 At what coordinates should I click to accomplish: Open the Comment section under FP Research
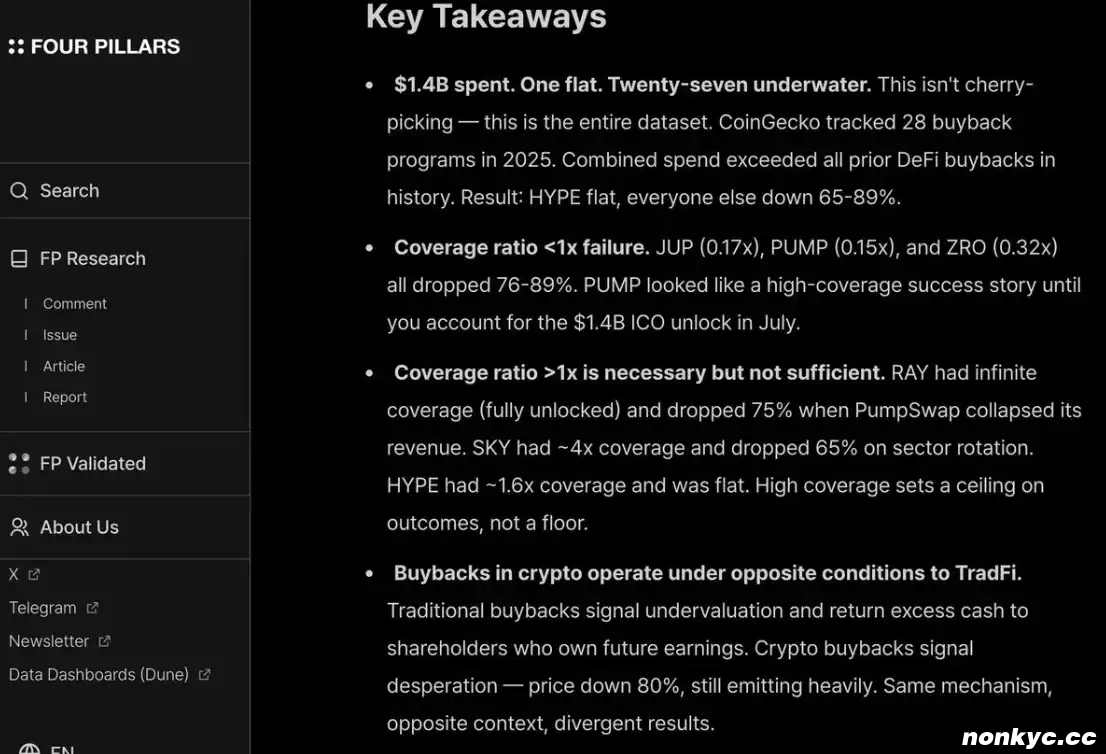point(75,304)
